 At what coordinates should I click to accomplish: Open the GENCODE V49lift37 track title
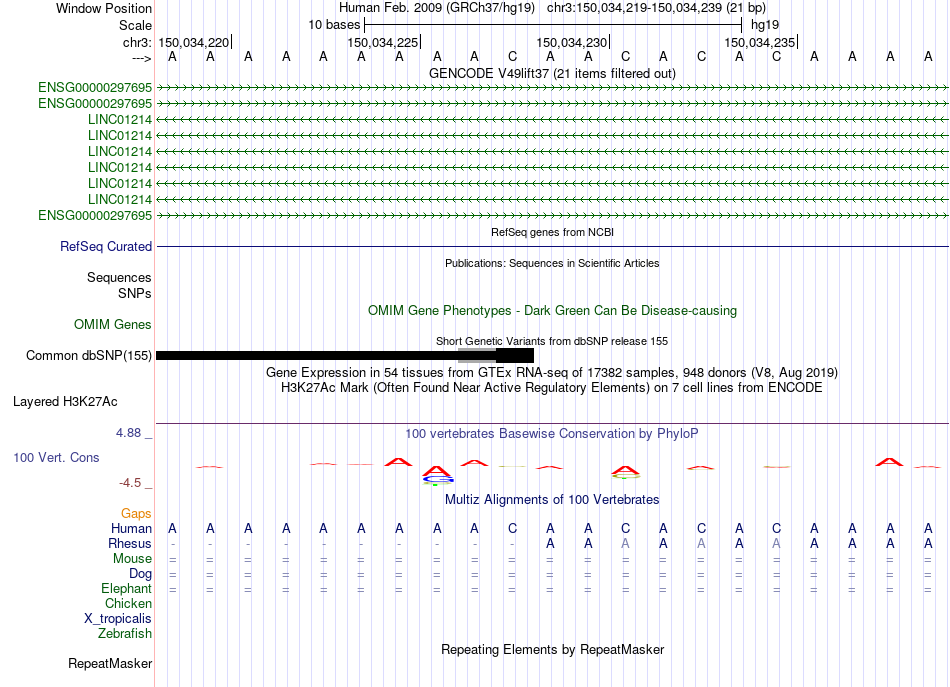pos(552,73)
